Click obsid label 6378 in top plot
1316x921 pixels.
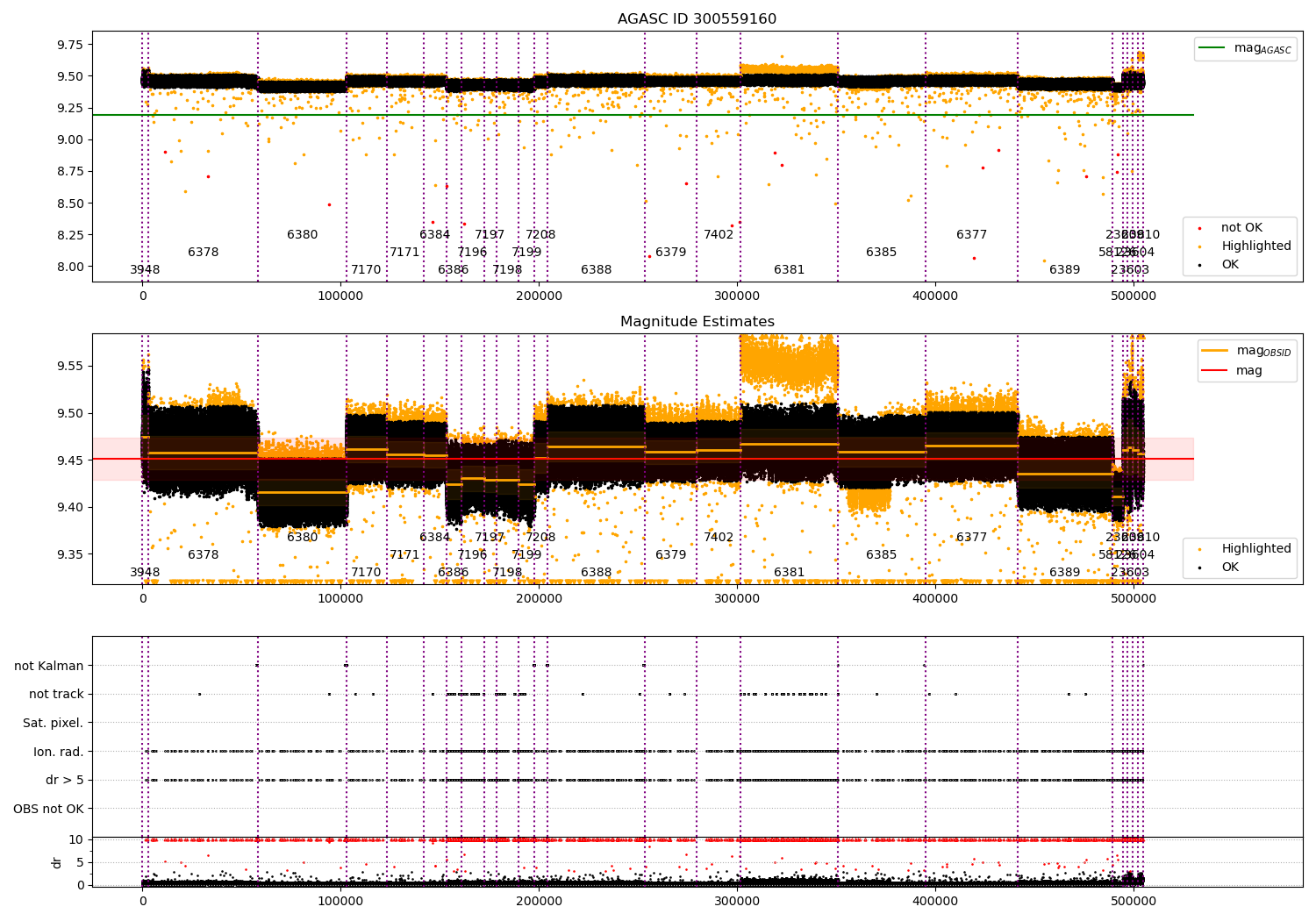[204, 253]
